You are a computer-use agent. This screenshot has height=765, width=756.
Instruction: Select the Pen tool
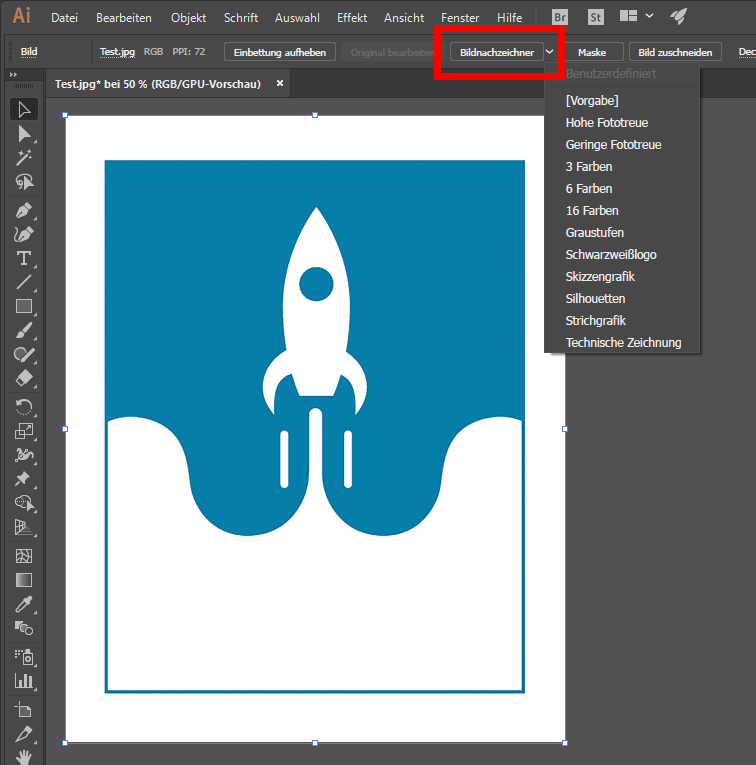[x=24, y=210]
